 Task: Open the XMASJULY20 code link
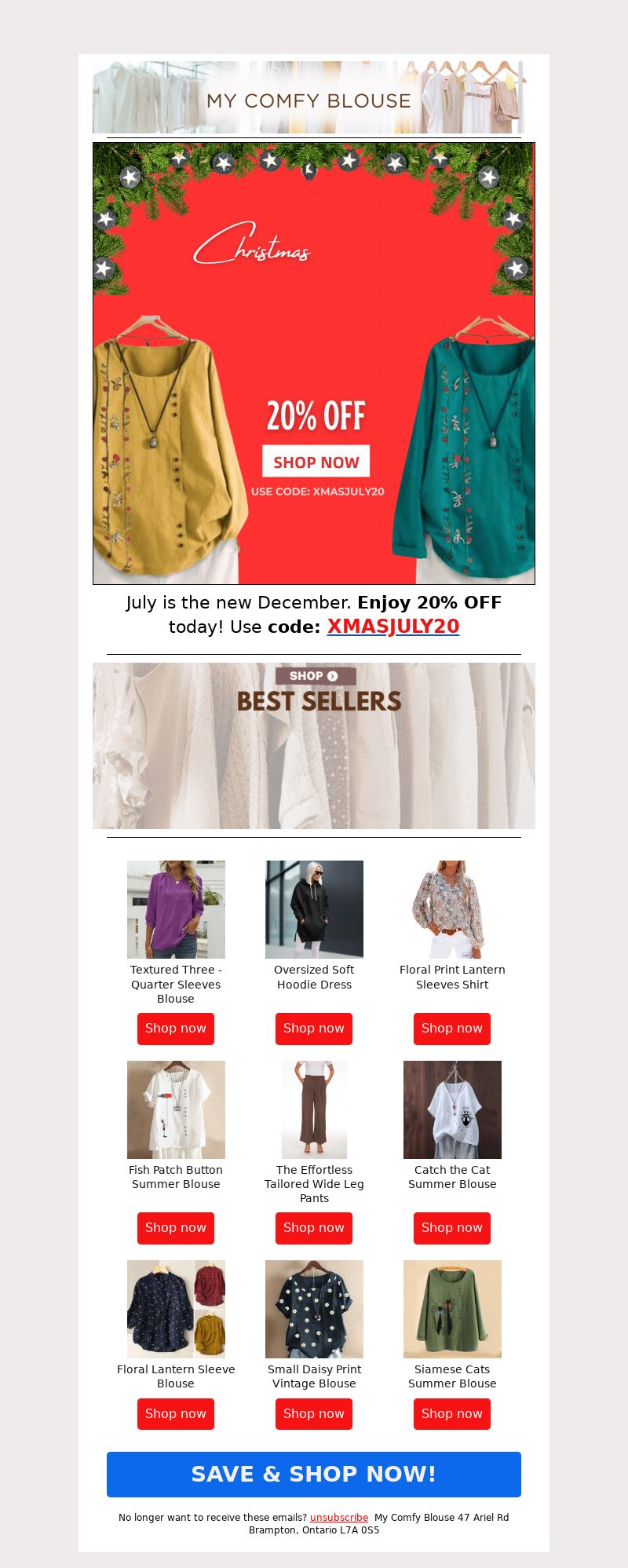(393, 627)
